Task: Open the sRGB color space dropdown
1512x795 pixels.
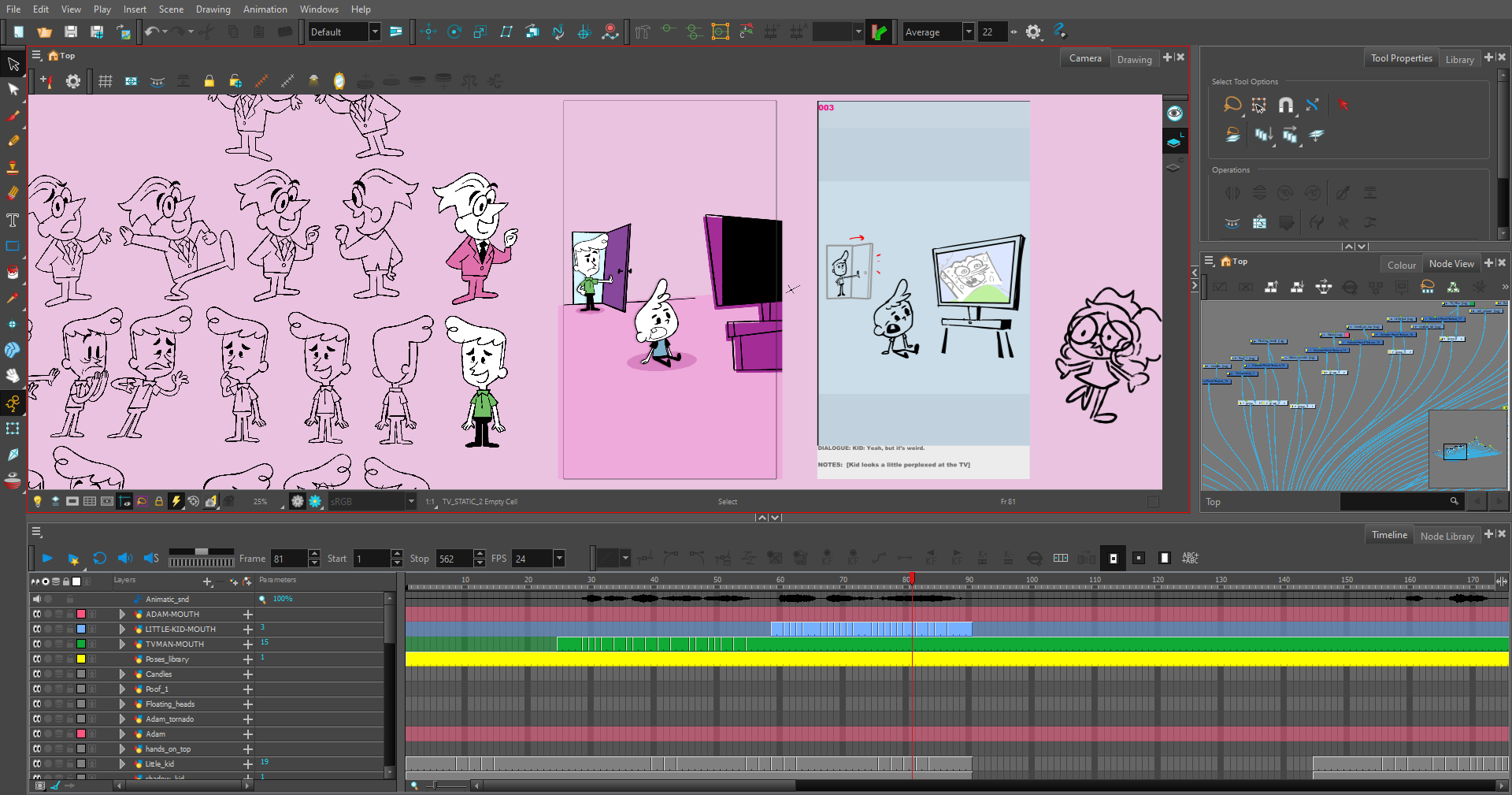Action: click(x=370, y=501)
